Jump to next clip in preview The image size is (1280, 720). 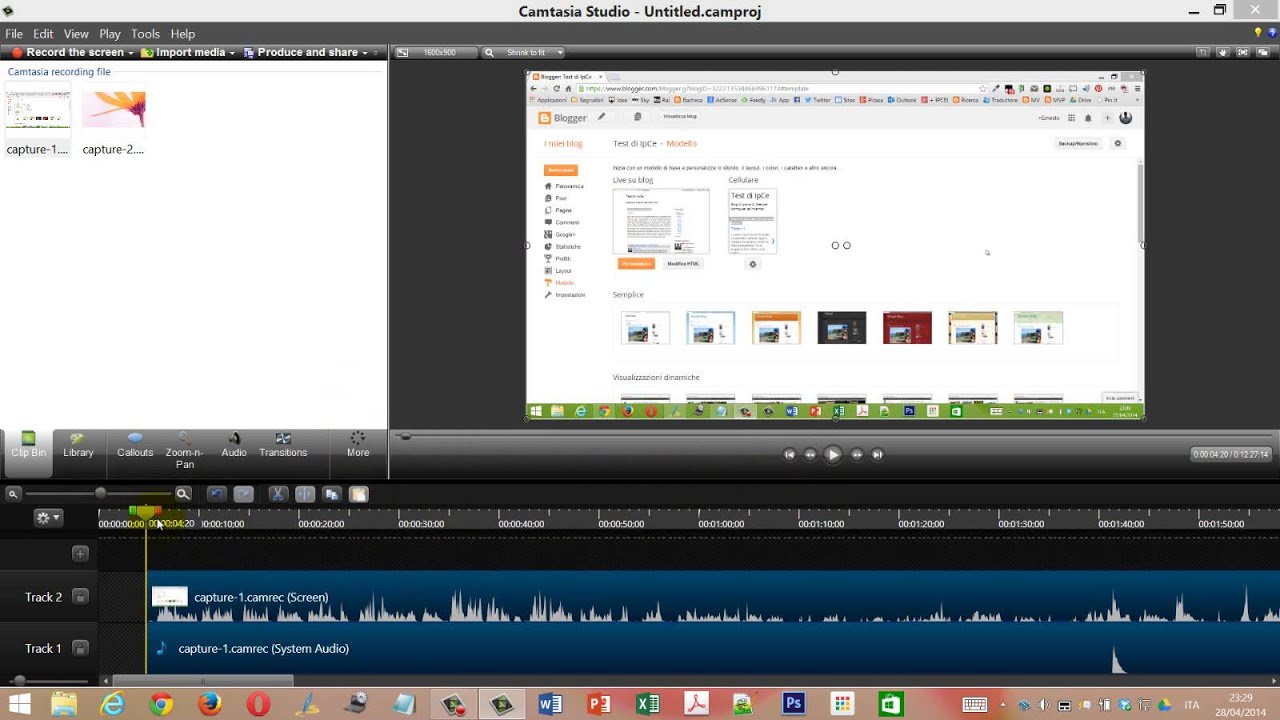pos(877,454)
